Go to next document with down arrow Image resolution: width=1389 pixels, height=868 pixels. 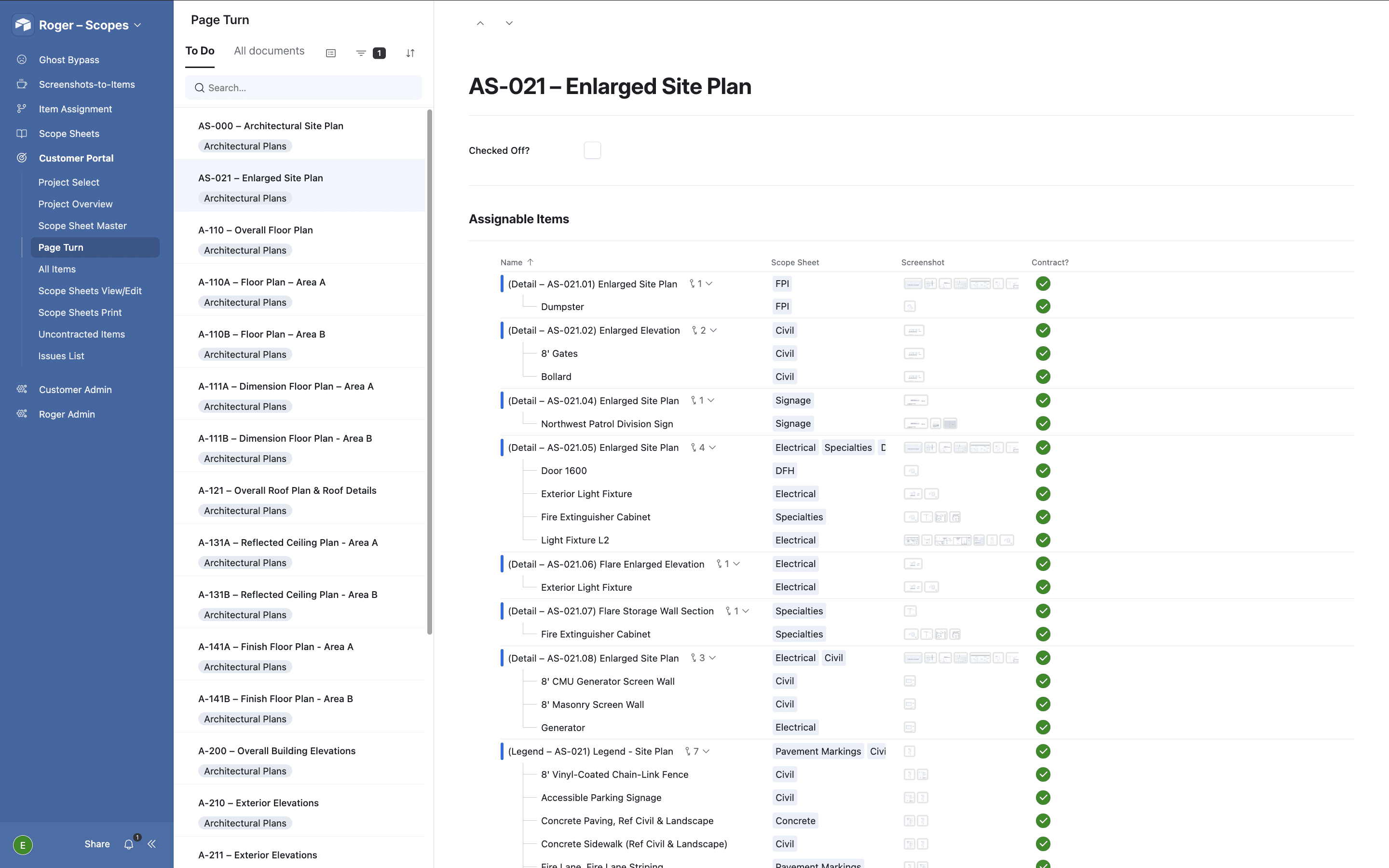pyautogui.click(x=509, y=23)
